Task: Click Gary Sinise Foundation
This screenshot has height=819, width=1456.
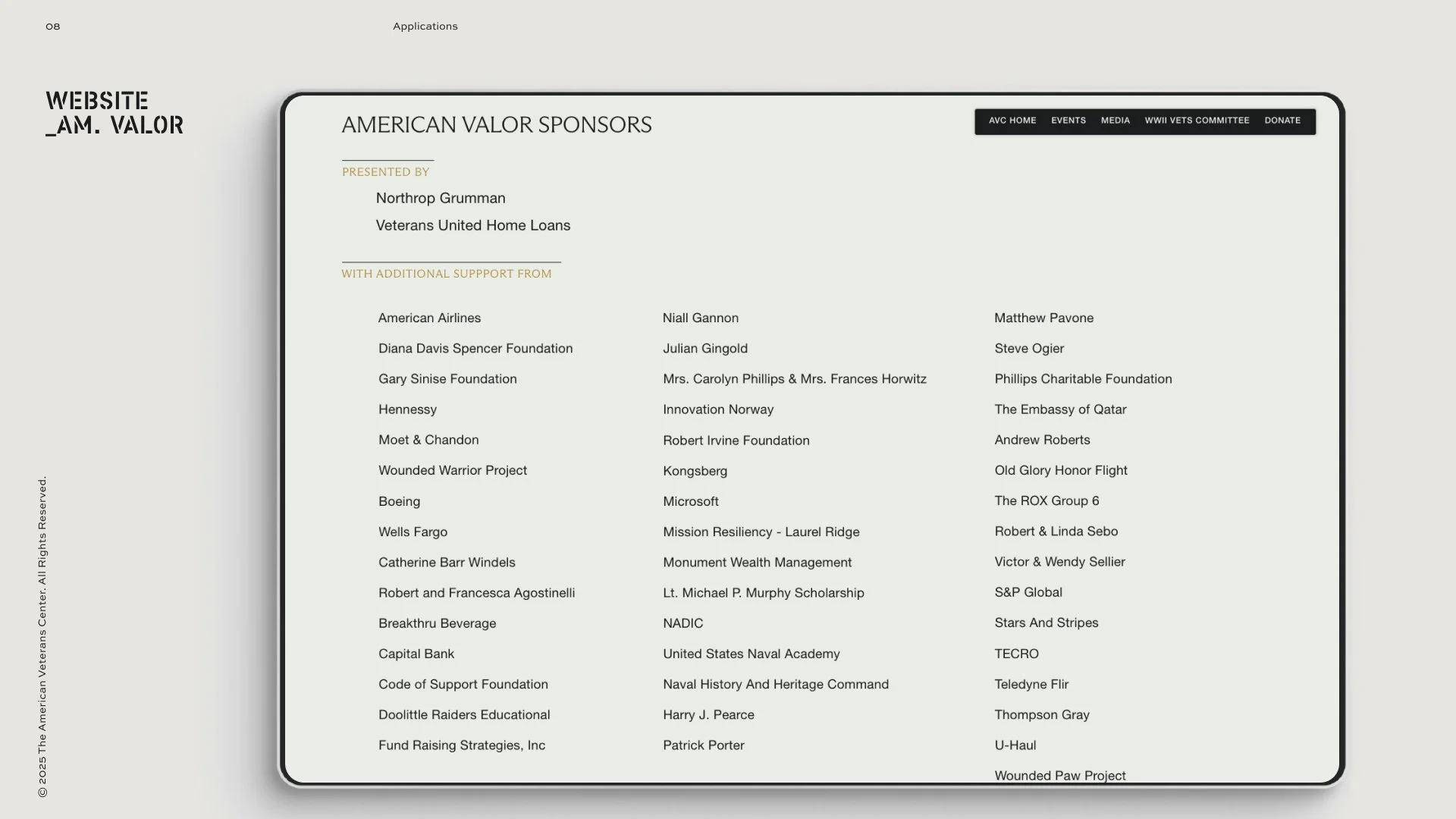Action: coord(447,379)
